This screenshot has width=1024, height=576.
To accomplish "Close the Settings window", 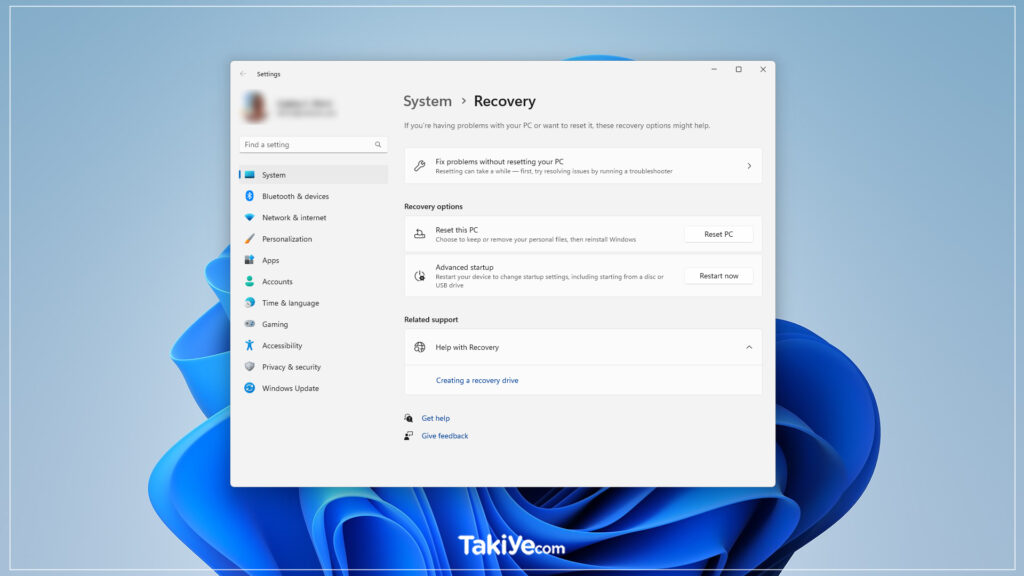I will 763,69.
